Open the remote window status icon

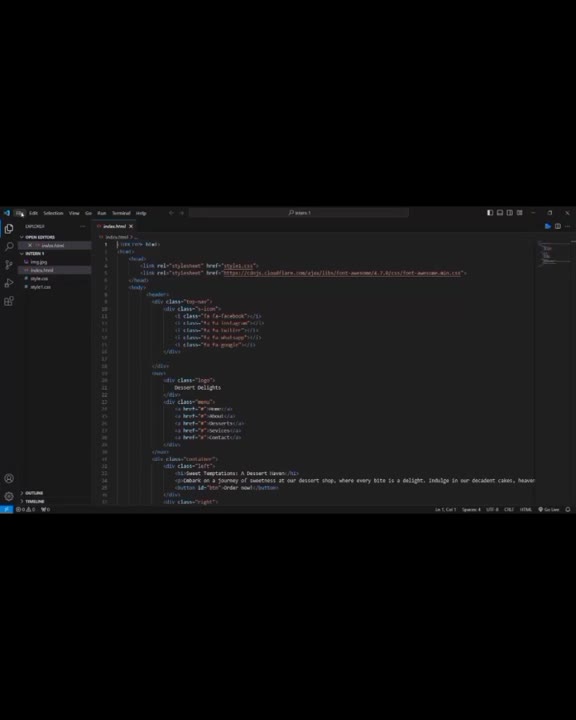point(6,509)
